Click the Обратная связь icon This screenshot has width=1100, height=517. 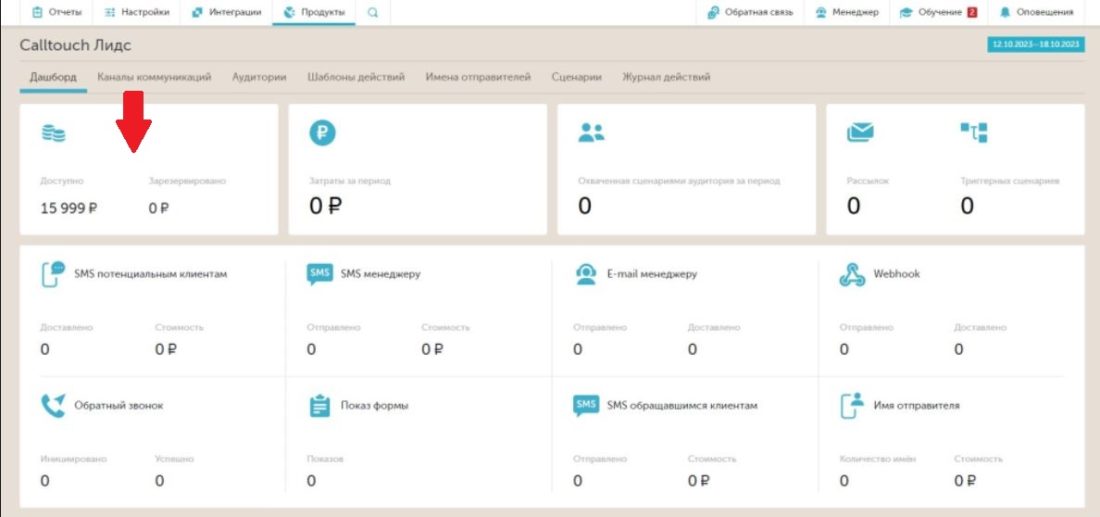pos(713,12)
